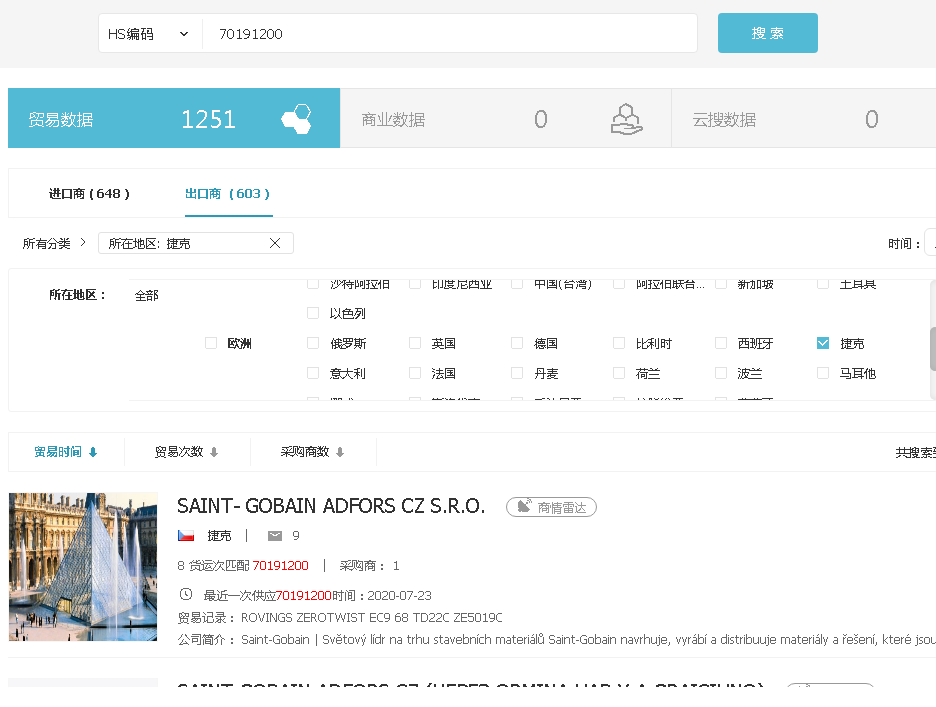Click the 贸易次数 sort arrow icon
The height and width of the screenshot is (707, 936).
(x=214, y=453)
